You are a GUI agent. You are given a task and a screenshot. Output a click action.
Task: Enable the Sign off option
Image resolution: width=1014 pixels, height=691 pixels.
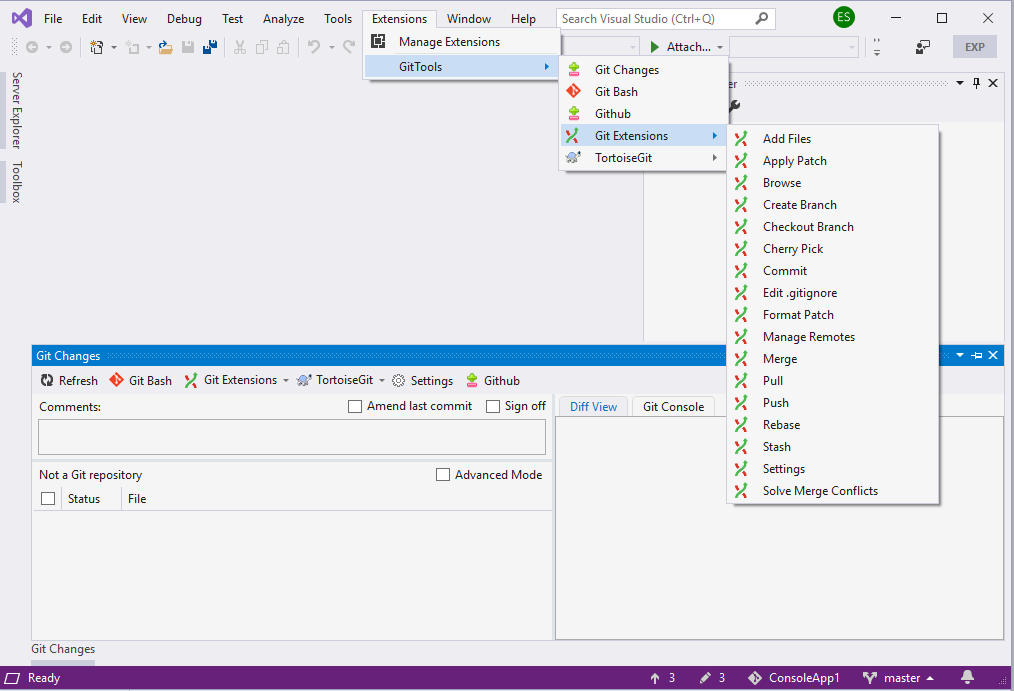pos(491,406)
